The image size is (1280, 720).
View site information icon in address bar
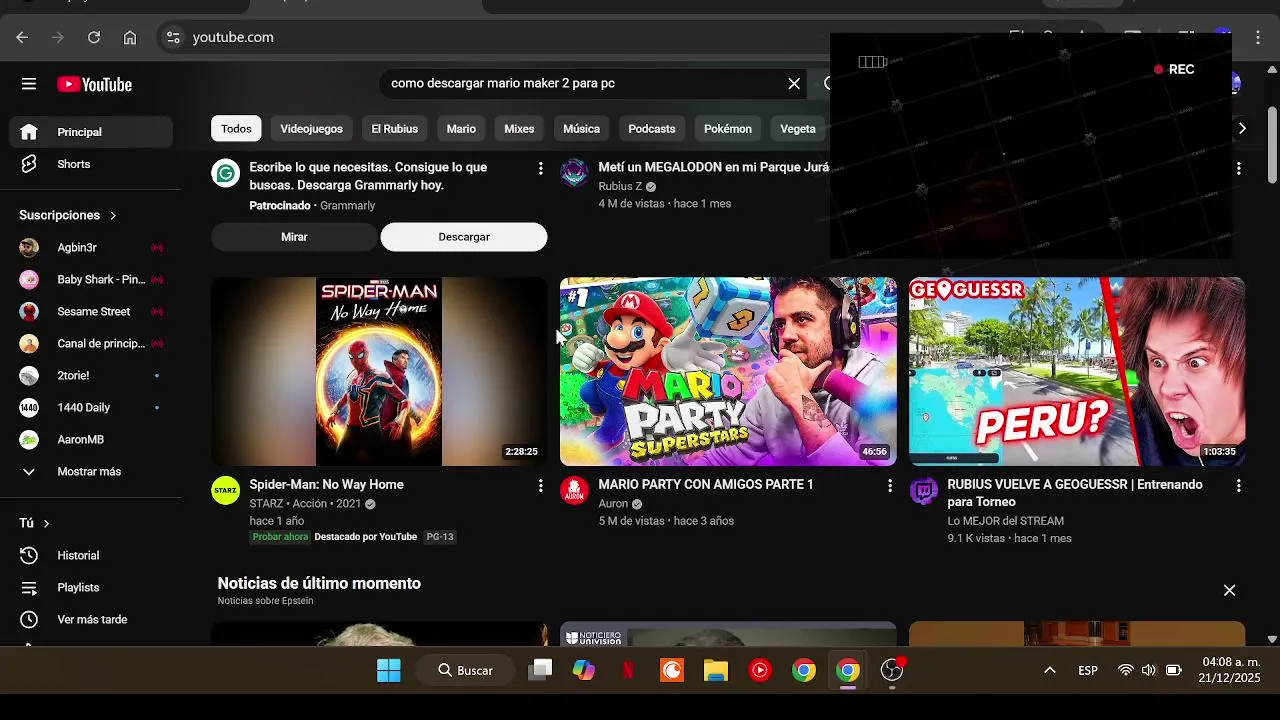[173, 37]
